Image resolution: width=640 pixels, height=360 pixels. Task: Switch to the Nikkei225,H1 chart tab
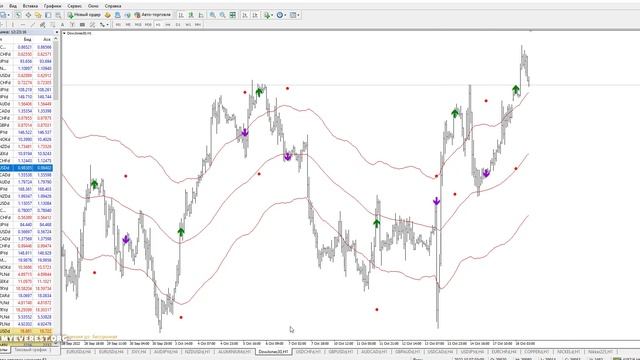point(600,351)
